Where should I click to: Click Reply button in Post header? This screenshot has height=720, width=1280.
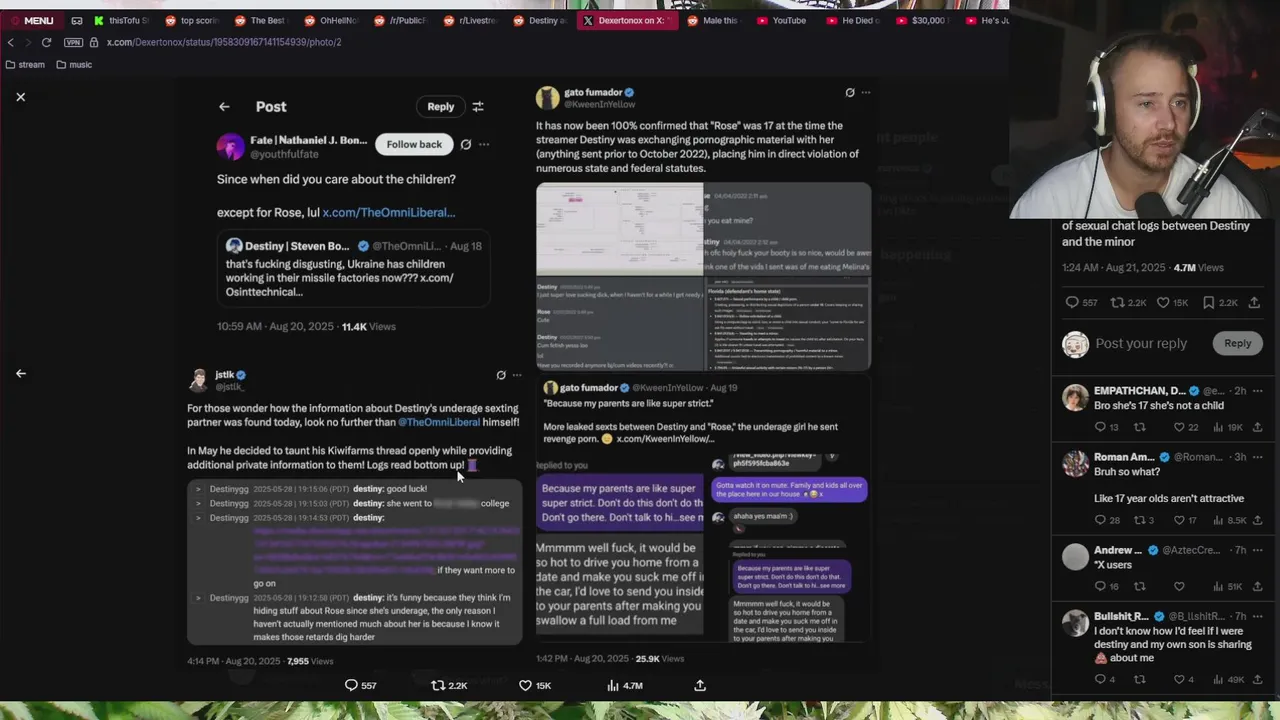coord(440,106)
